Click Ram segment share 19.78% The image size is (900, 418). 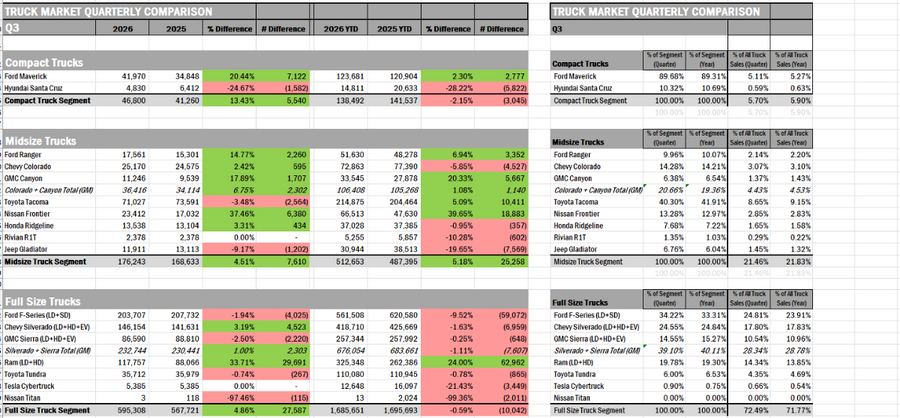tap(664, 362)
